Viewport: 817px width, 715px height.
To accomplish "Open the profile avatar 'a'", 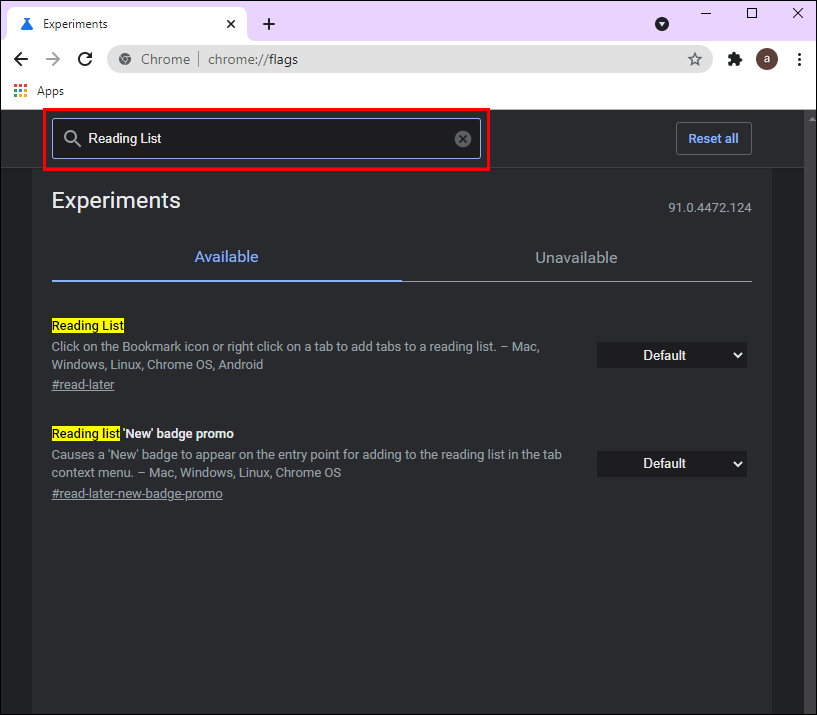I will [x=766, y=59].
